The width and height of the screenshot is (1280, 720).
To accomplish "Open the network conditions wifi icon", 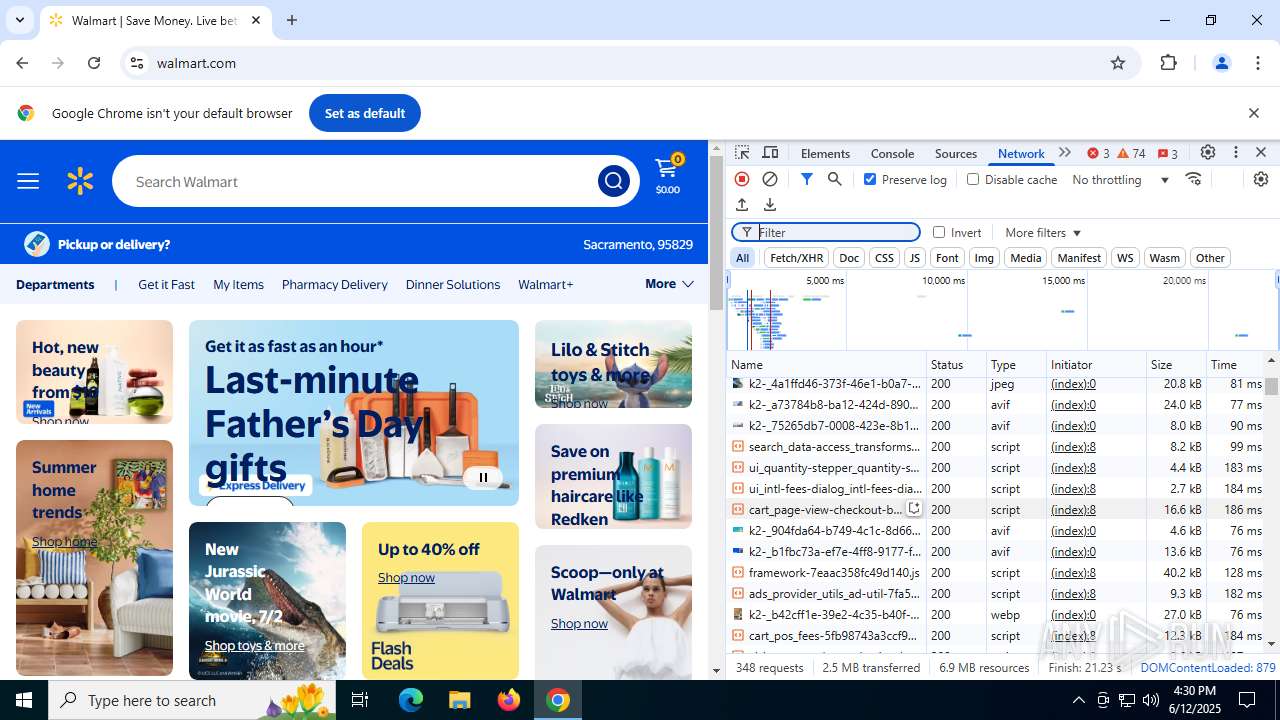I will pos(1193,179).
